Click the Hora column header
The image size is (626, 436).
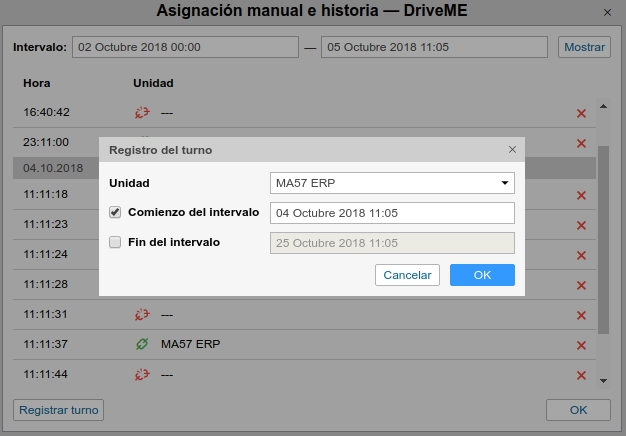[37, 83]
